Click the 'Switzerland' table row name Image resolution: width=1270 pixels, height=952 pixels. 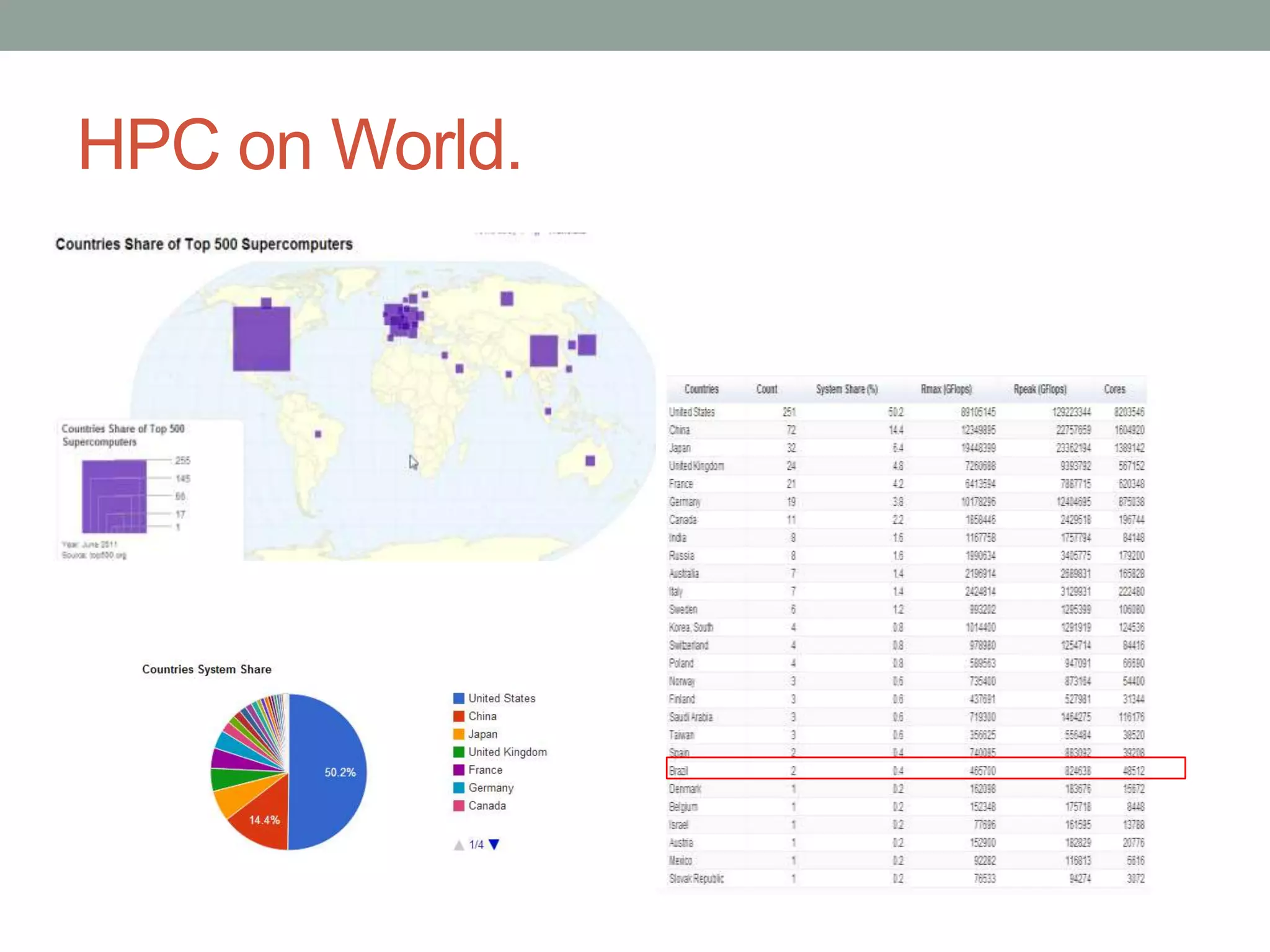click(689, 646)
